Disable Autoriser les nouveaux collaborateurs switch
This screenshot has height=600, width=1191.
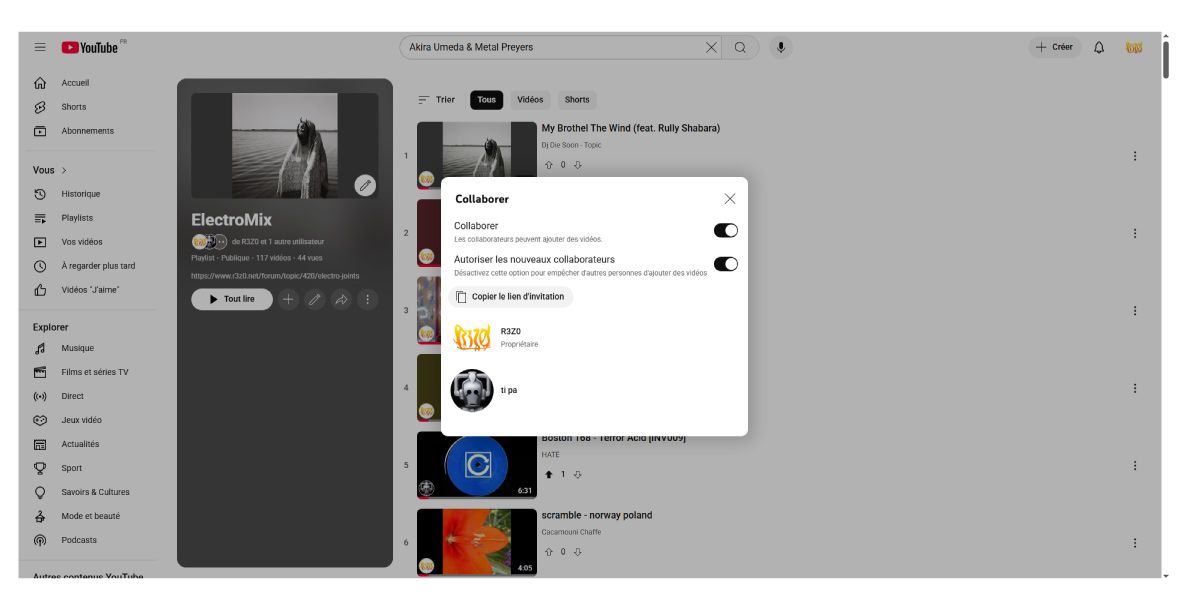725,264
